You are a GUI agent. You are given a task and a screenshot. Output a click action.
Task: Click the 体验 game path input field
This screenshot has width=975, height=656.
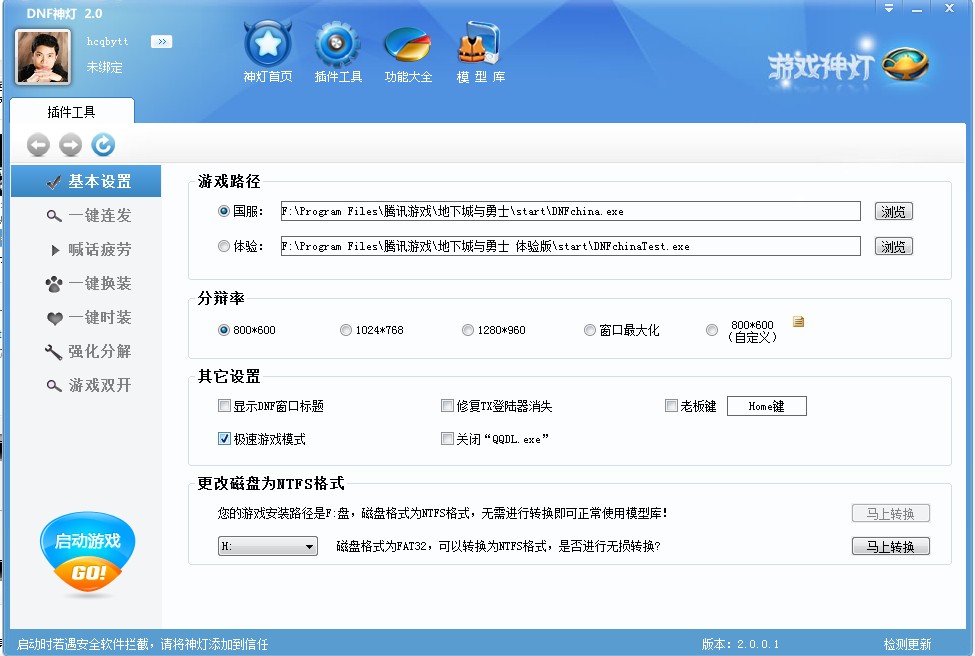[x=570, y=246]
